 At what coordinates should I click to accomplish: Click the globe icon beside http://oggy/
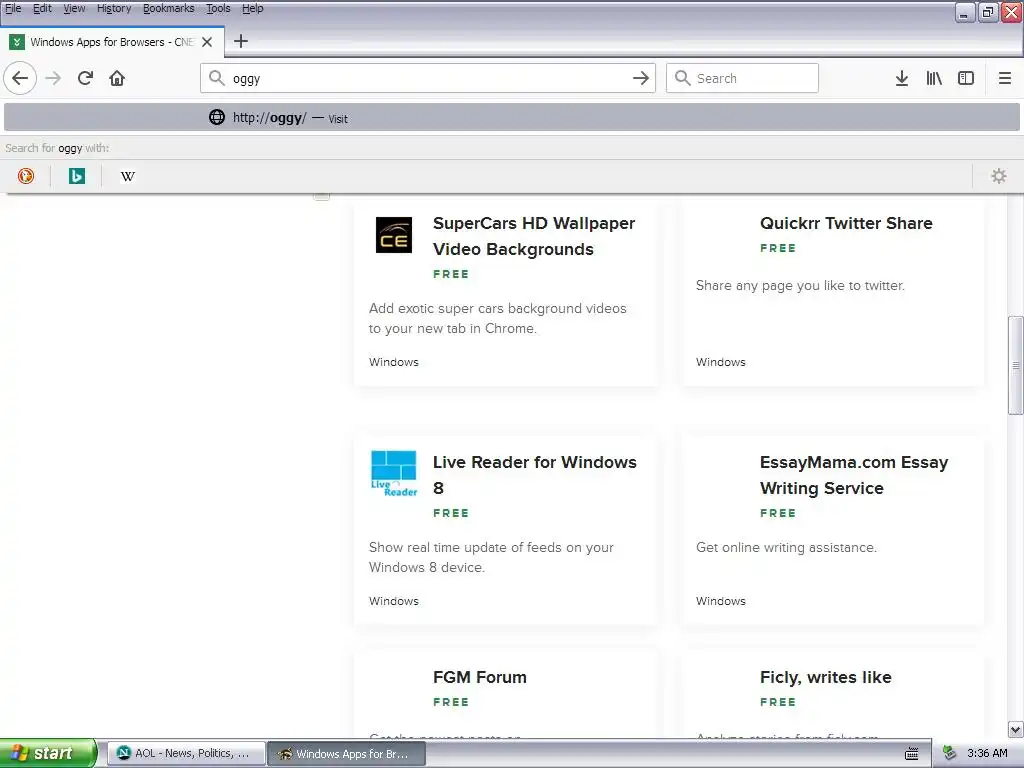coord(217,117)
